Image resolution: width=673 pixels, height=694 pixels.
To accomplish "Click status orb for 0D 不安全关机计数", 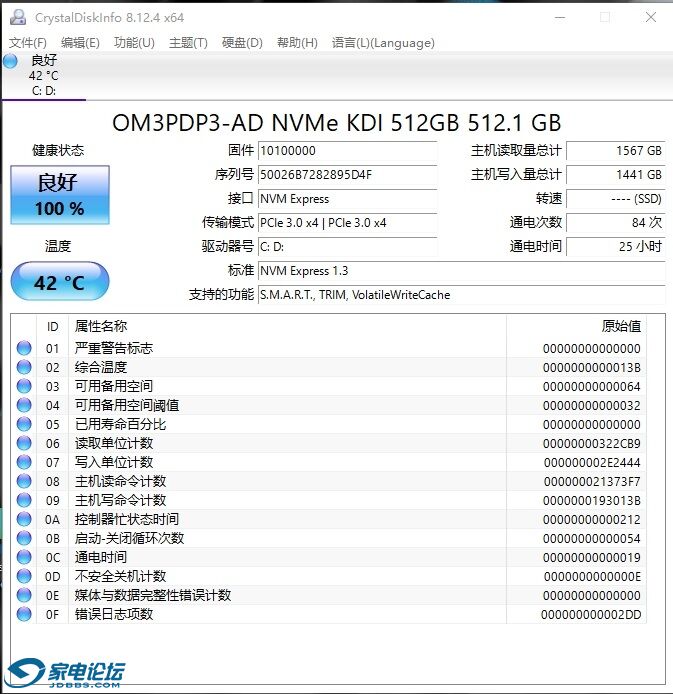I will (24, 577).
